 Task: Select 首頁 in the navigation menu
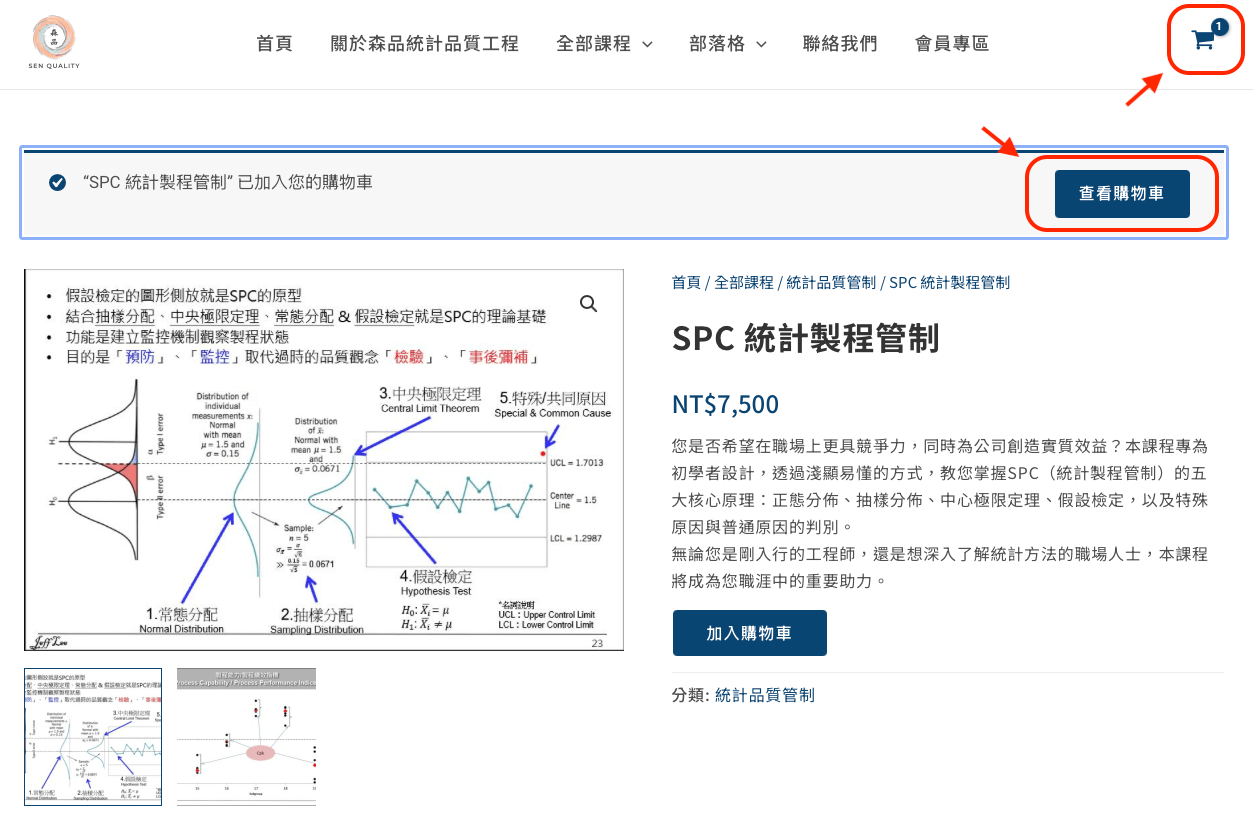[274, 43]
